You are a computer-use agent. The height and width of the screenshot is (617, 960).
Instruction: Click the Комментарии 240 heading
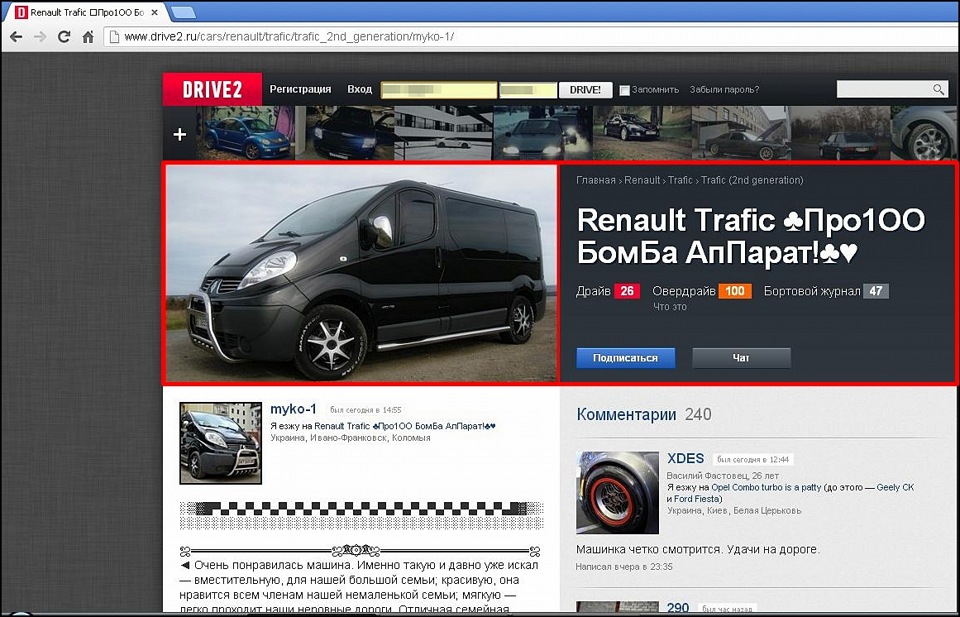coord(644,414)
